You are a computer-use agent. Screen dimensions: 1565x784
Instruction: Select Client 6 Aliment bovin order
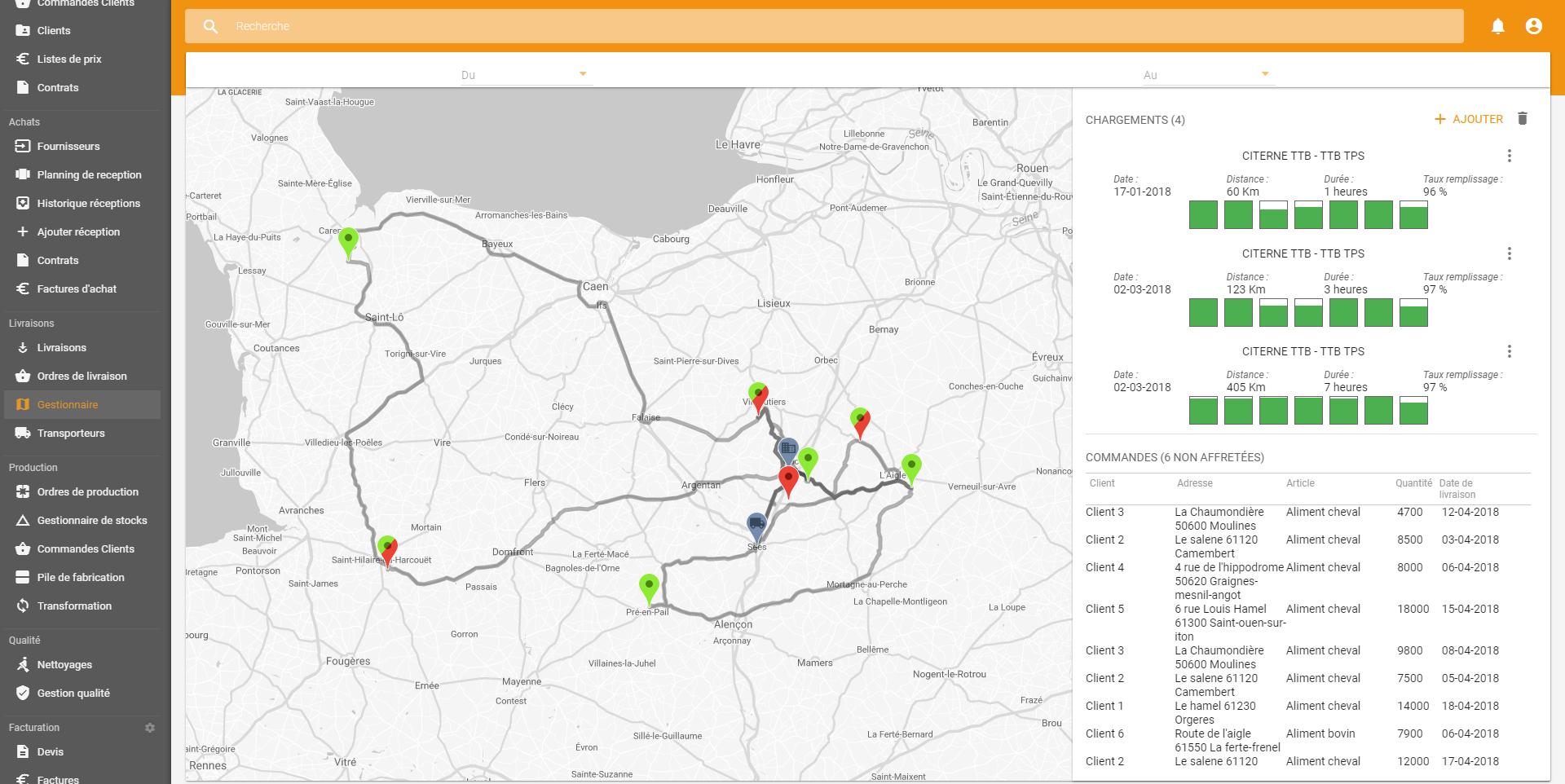pyautogui.click(x=1307, y=740)
